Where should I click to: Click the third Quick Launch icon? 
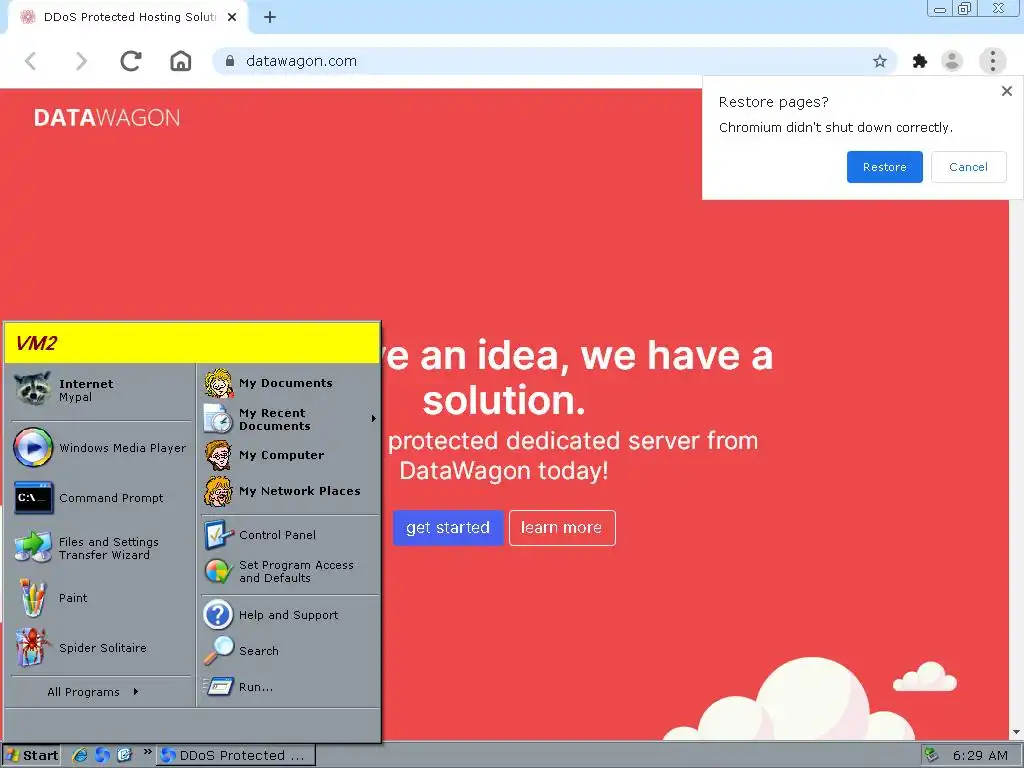125,756
